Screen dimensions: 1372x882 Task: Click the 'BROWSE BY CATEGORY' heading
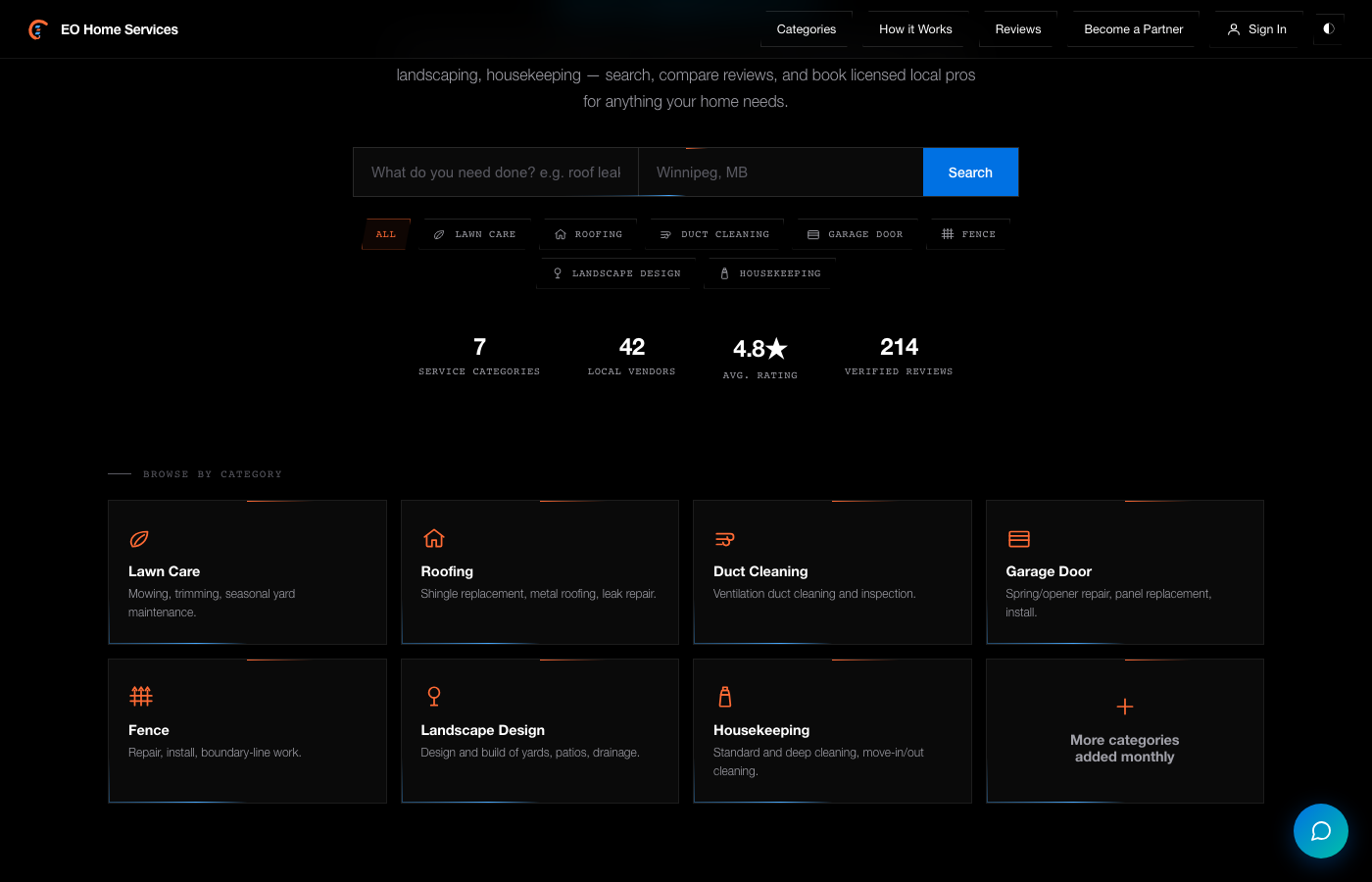tap(213, 474)
